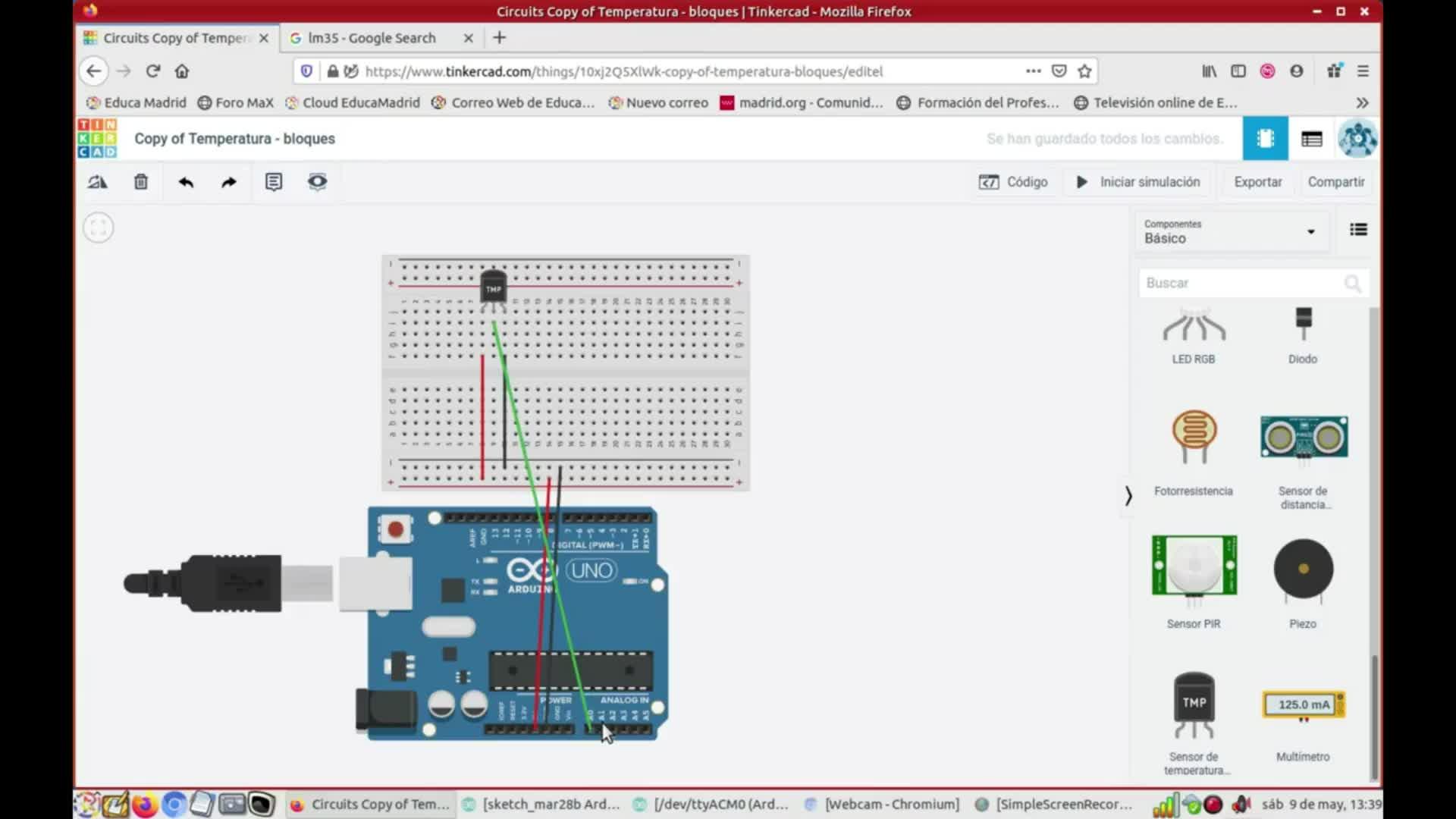Click the Código button
The width and height of the screenshot is (1456, 819).
click(1013, 182)
